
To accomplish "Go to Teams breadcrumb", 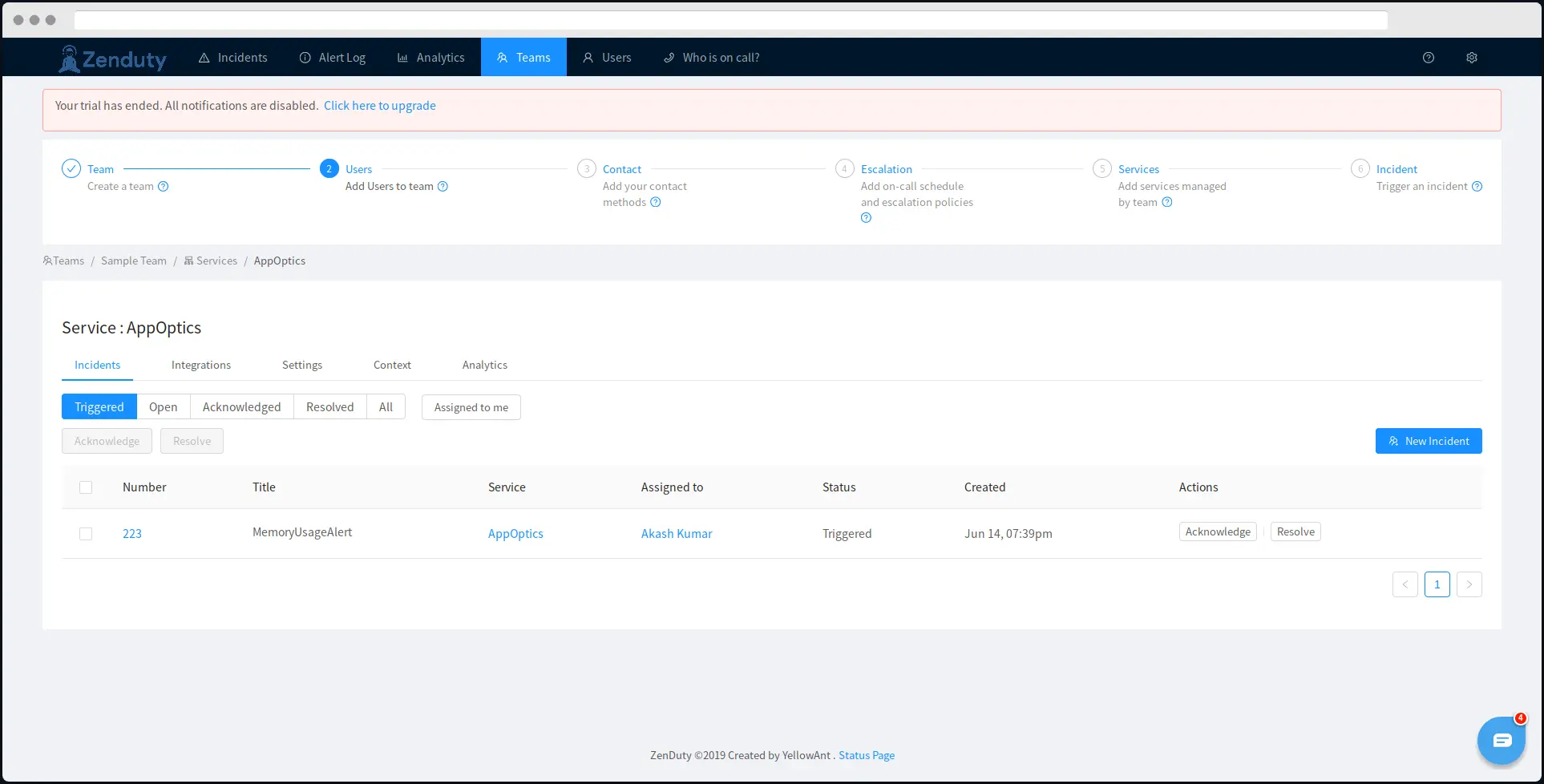I will tap(63, 261).
